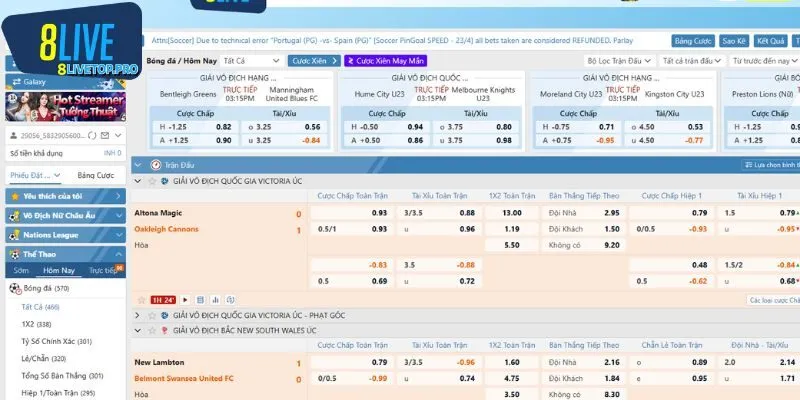Bet Bentleigh Greens H -1.25 at 0.82
This screenshot has height=400, width=800.
pyautogui.click(x=195, y=127)
